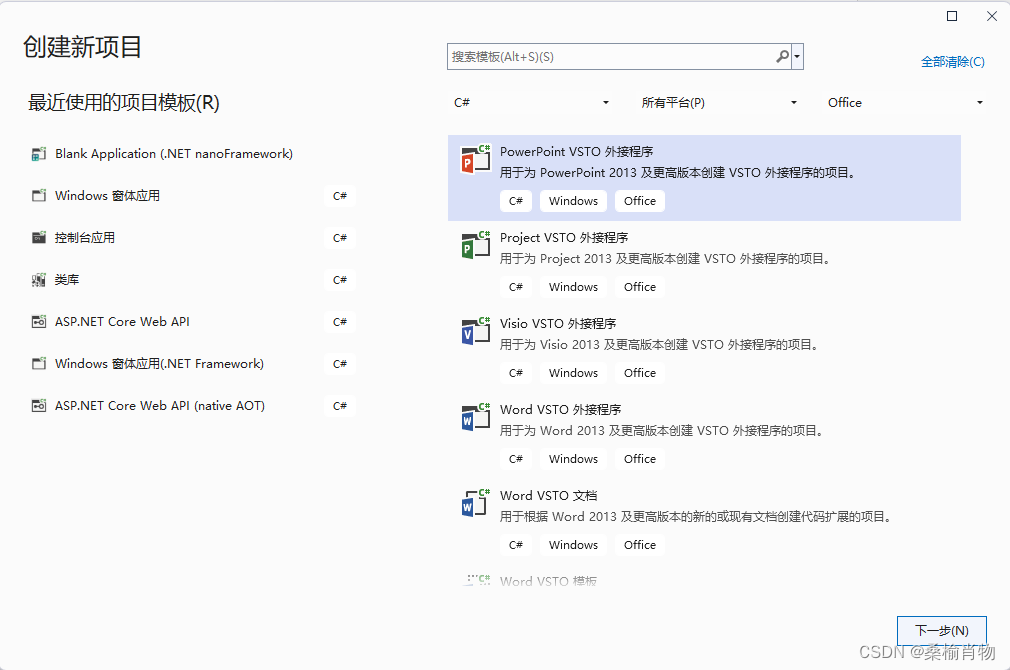
Task: Click the ASP.NET Core Web API icon
Action: click(39, 321)
